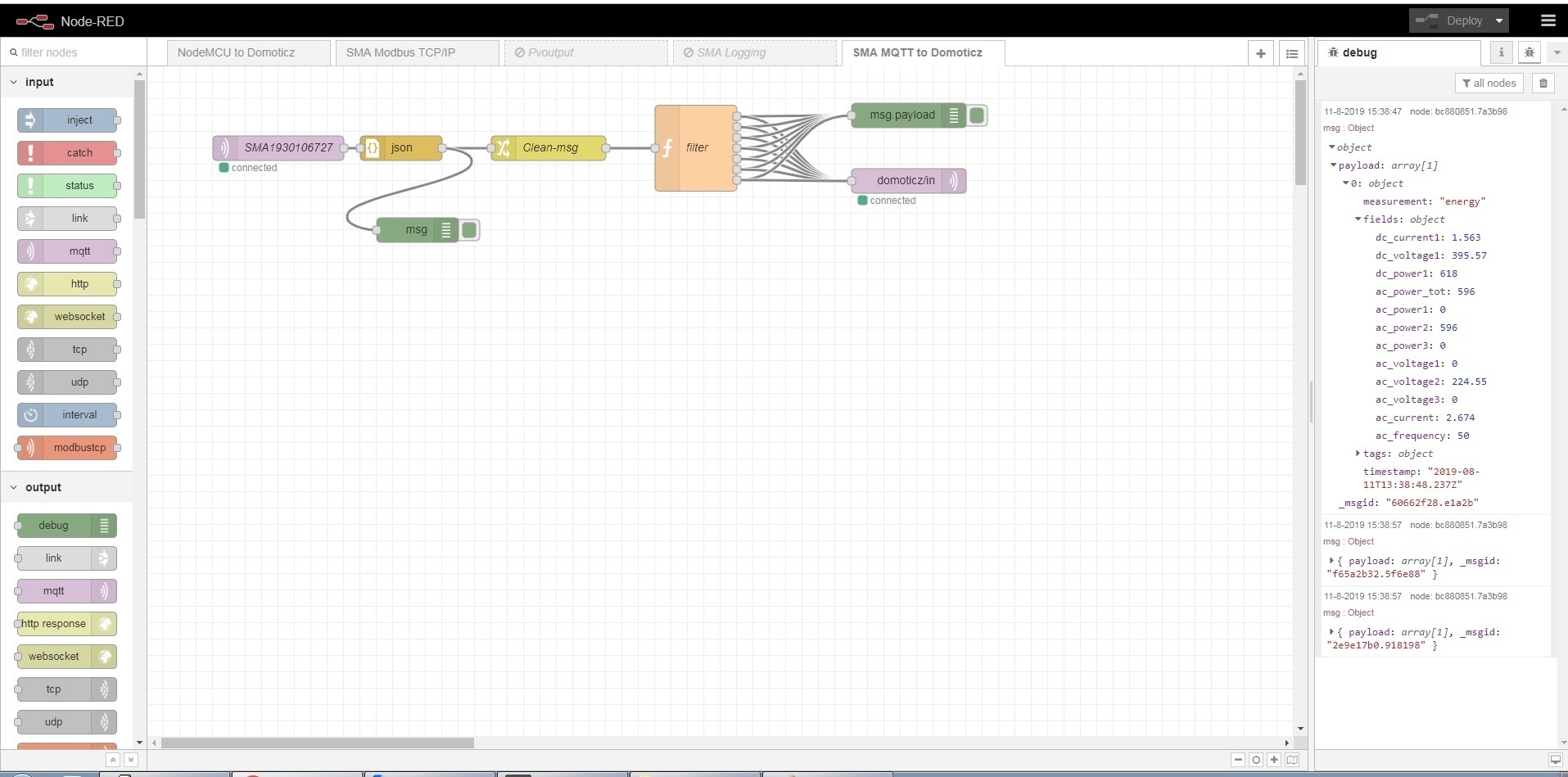Collapse all palette categories

click(x=113, y=760)
